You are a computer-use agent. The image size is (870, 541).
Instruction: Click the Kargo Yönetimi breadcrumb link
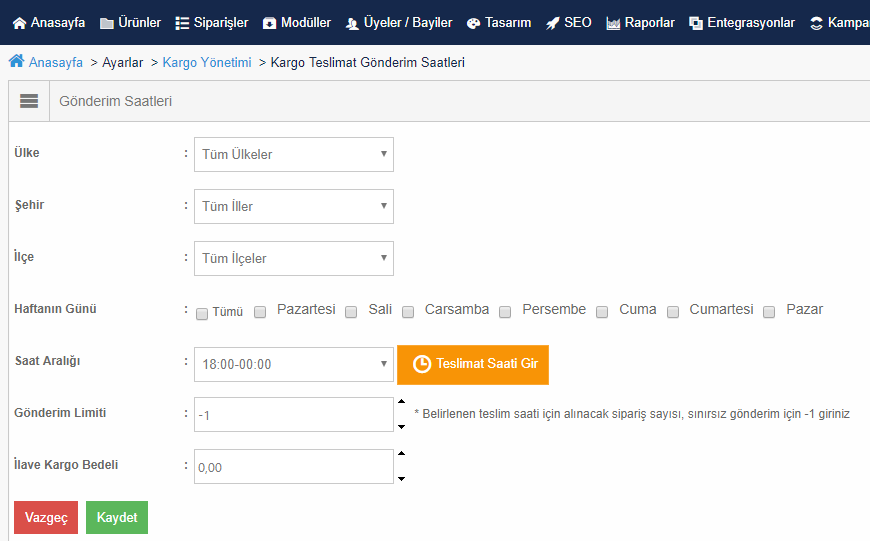click(207, 62)
